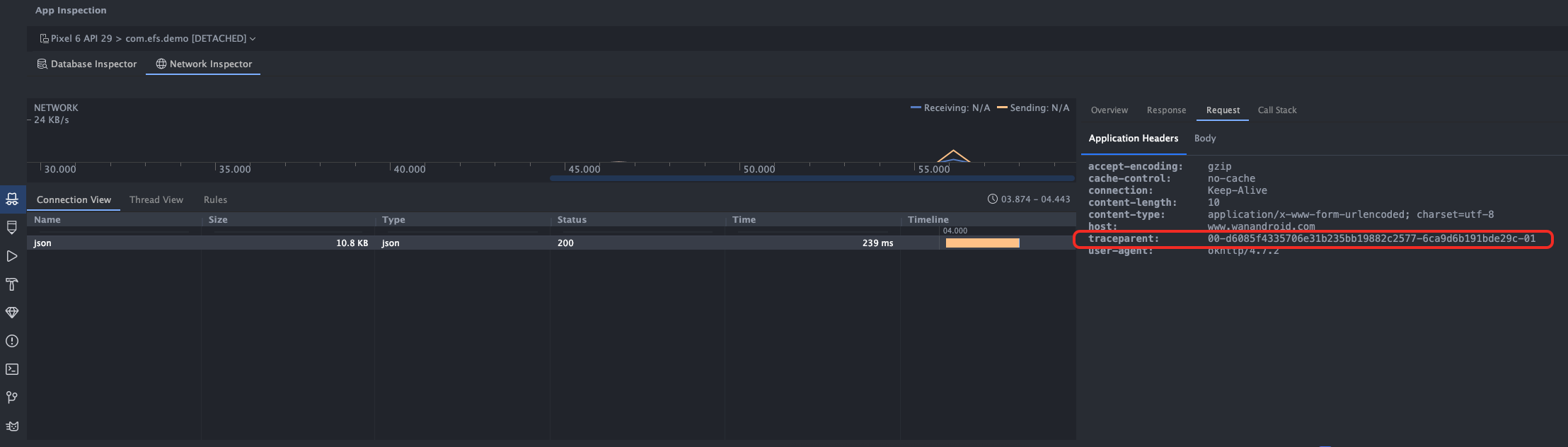The height and width of the screenshot is (447, 1568).
Task: Sort connections by Name column
Action: (x=115, y=220)
